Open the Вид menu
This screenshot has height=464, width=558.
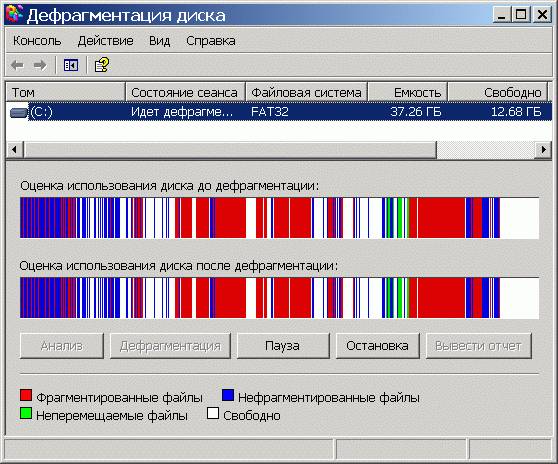pos(159,41)
